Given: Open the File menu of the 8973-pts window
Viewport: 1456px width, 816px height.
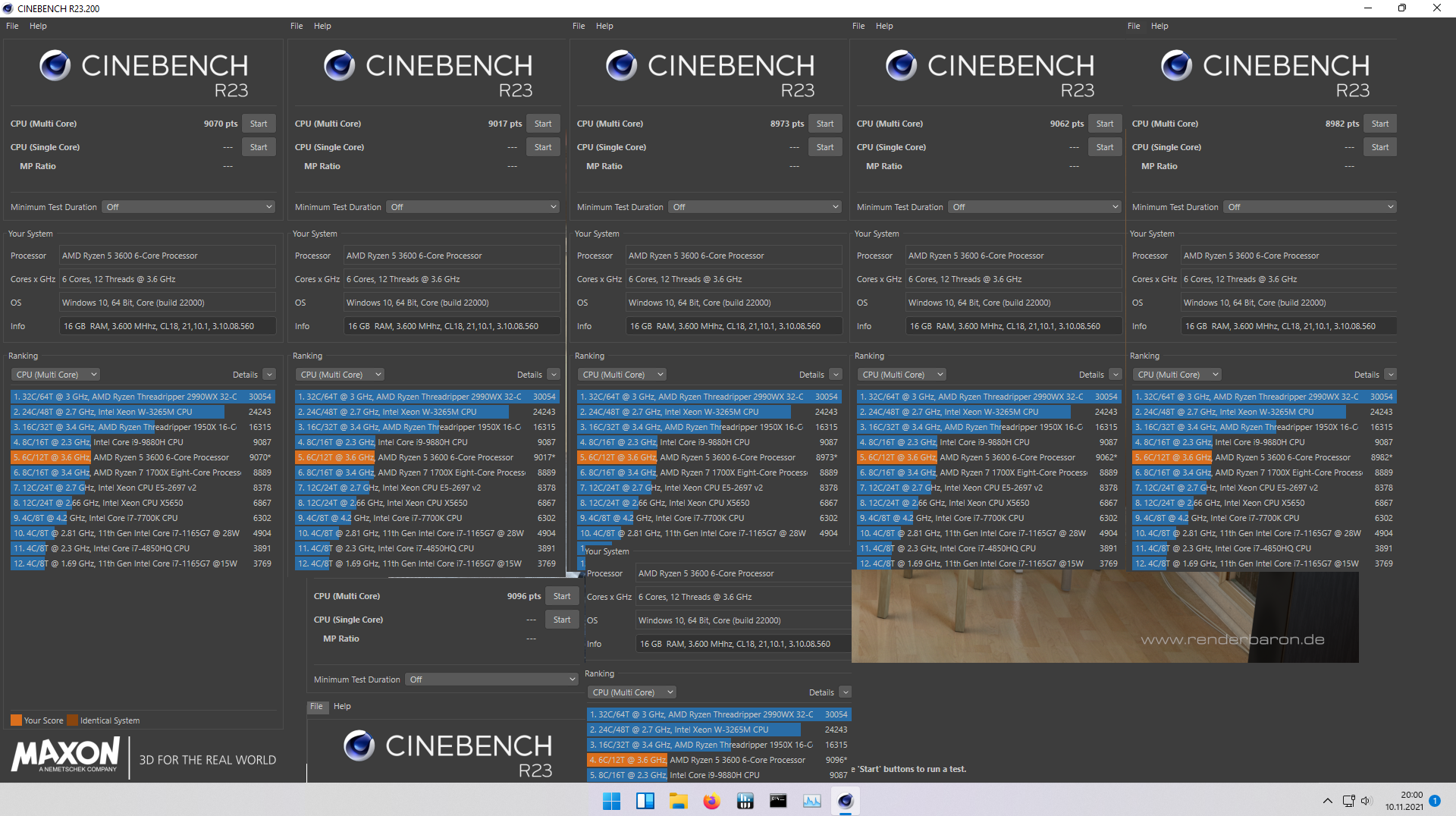Looking at the screenshot, I should click(579, 26).
